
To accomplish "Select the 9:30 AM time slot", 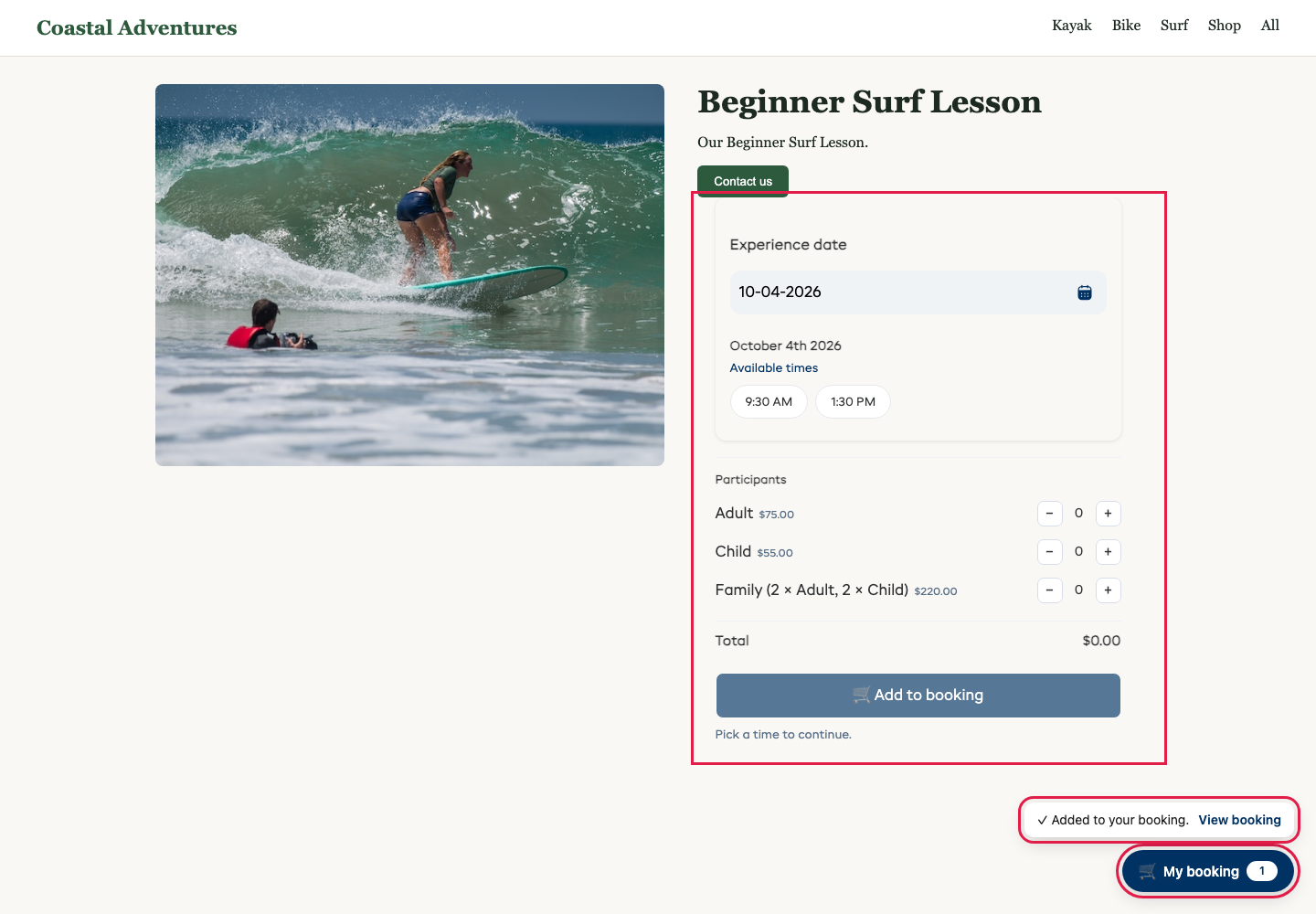I will point(769,401).
